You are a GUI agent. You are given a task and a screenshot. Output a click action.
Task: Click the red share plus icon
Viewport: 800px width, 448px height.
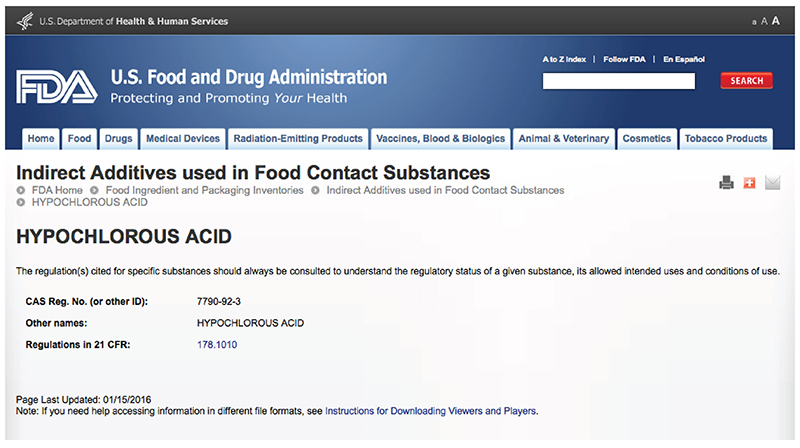coord(749,182)
